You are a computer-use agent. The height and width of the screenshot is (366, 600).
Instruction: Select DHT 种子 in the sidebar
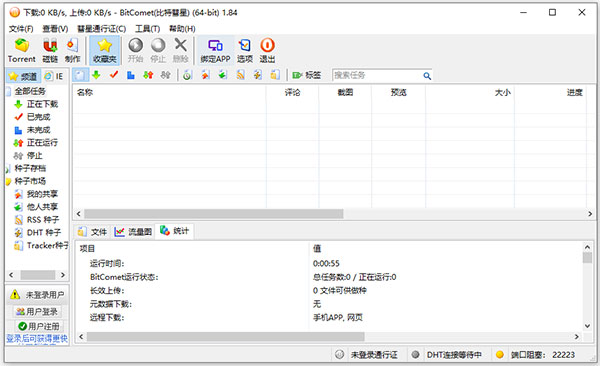tap(44, 232)
